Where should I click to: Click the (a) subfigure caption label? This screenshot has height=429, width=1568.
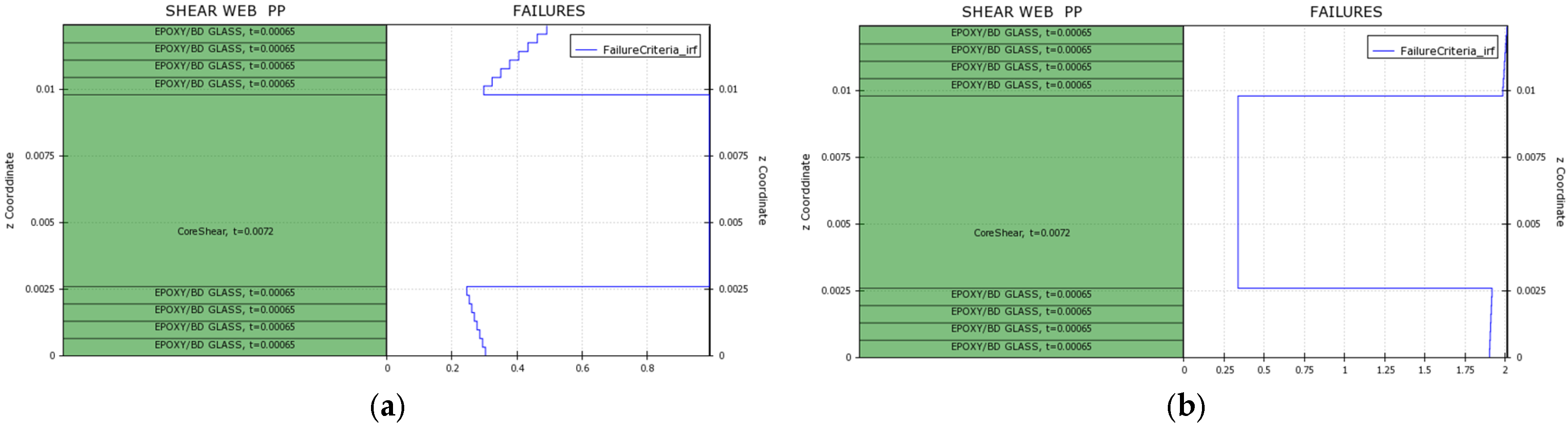[387, 407]
